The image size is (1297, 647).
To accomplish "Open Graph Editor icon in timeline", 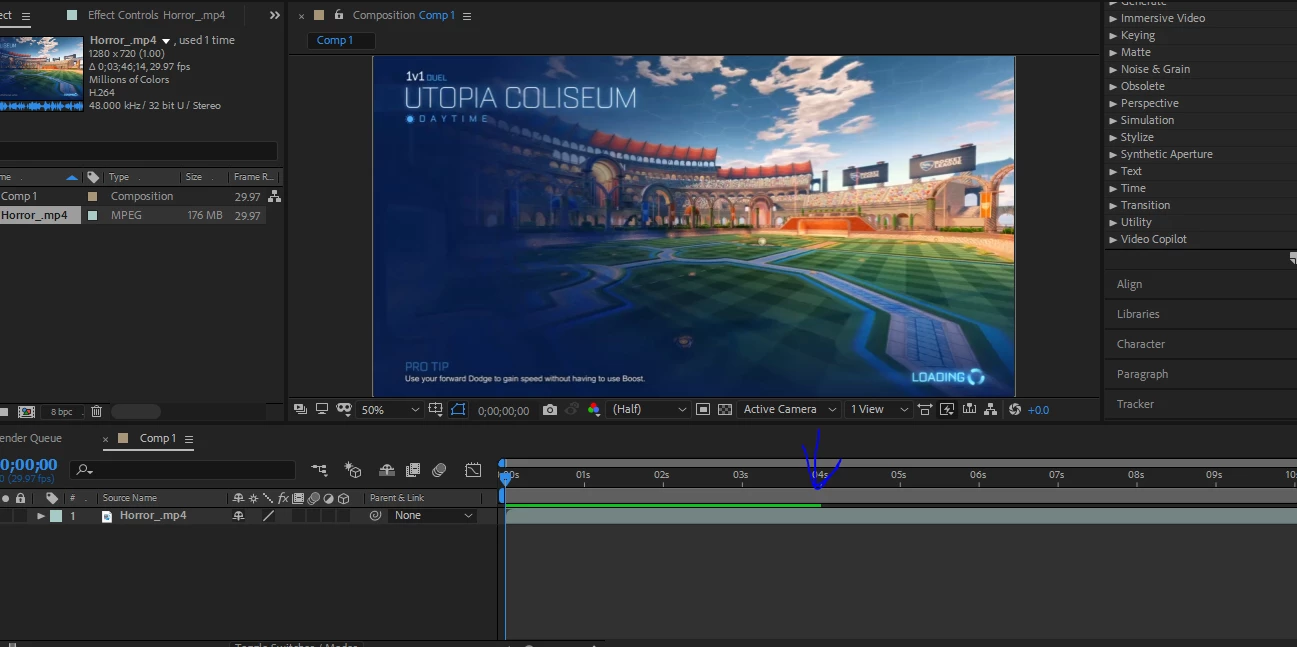I will pos(473,469).
